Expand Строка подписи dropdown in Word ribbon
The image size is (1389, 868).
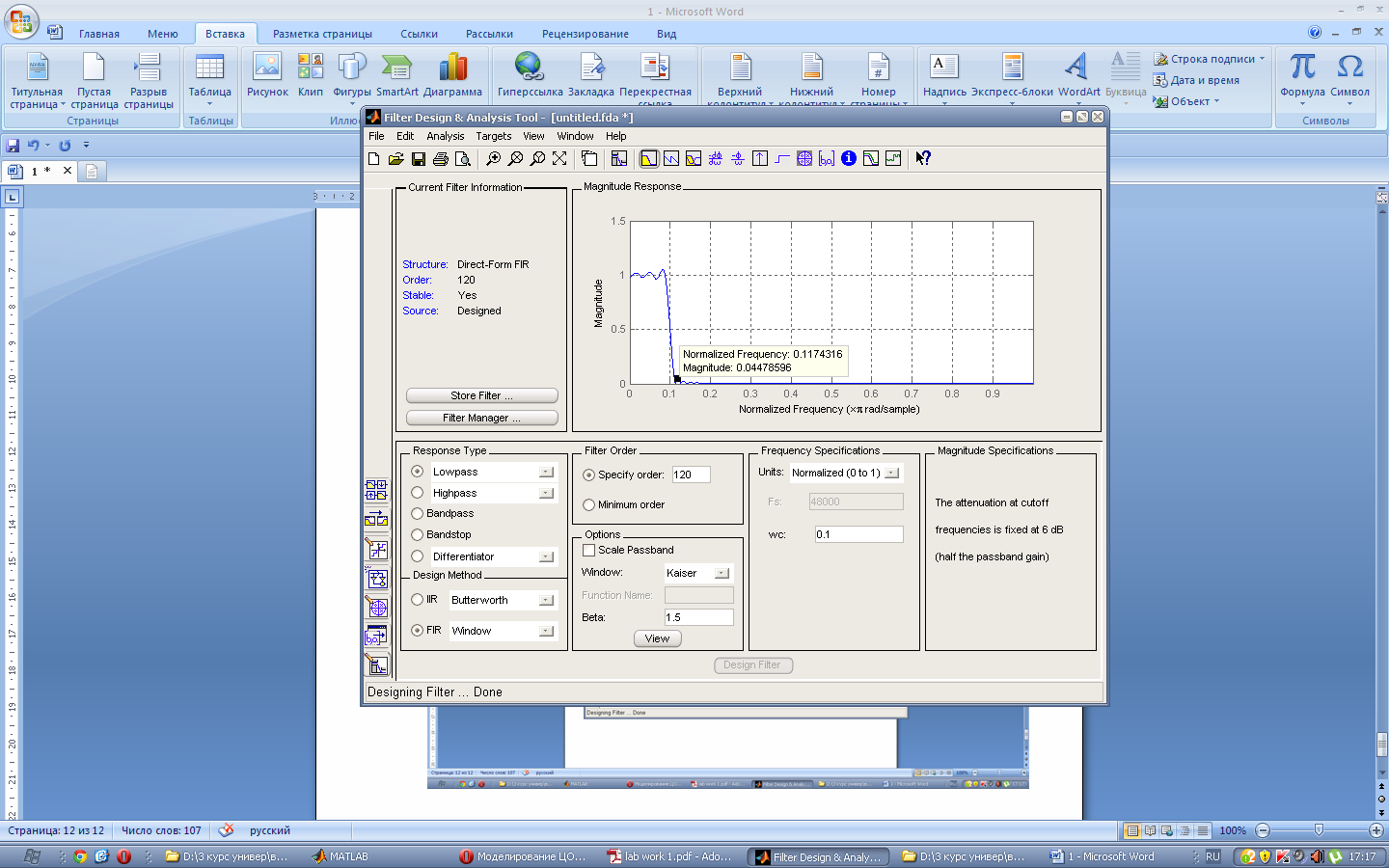1262,59
